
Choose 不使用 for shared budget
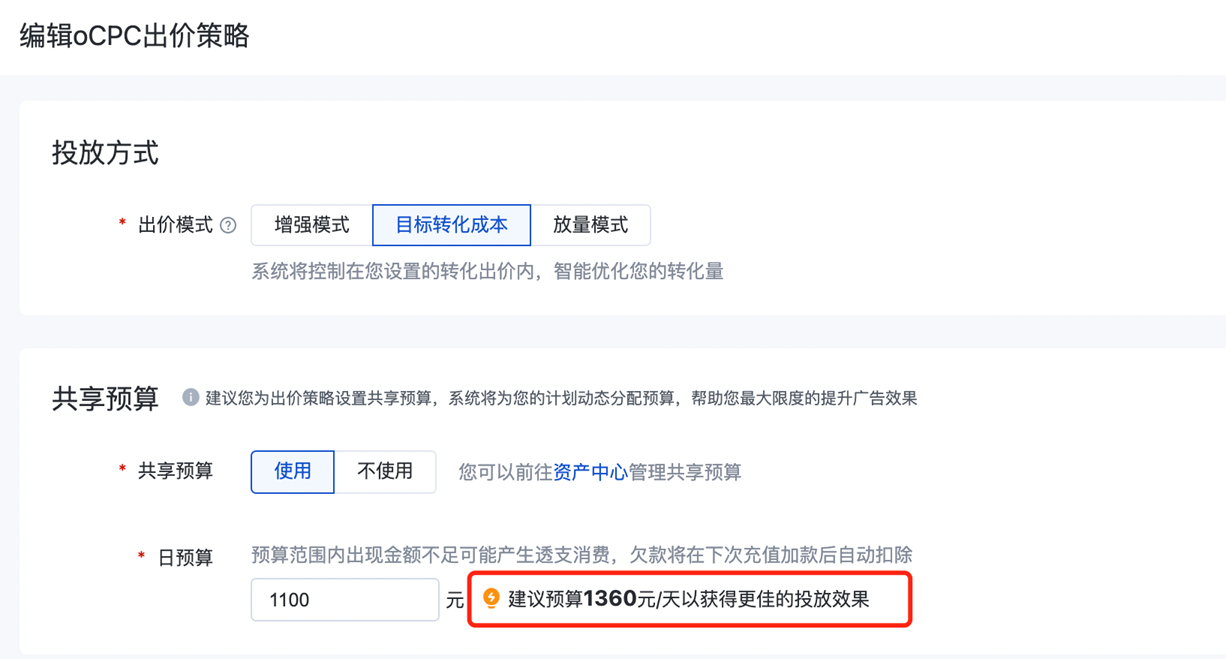pyautogui.click(x=385, y=471)
